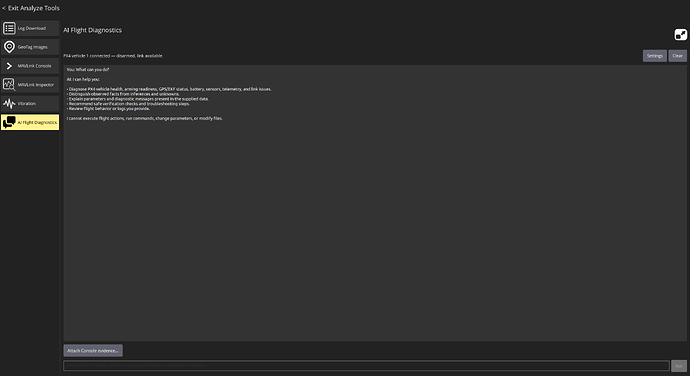Click the 'Review flight behavior or logs' bullet
The image size is (690, 376).
(108, 108)
